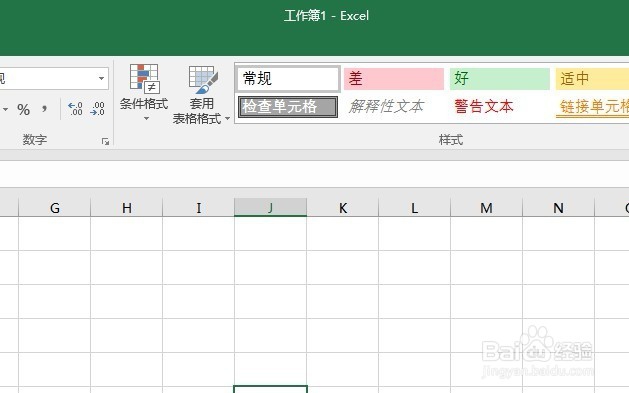Select column J header
This screenshot has width=629, height=393.
click(270, 208)
